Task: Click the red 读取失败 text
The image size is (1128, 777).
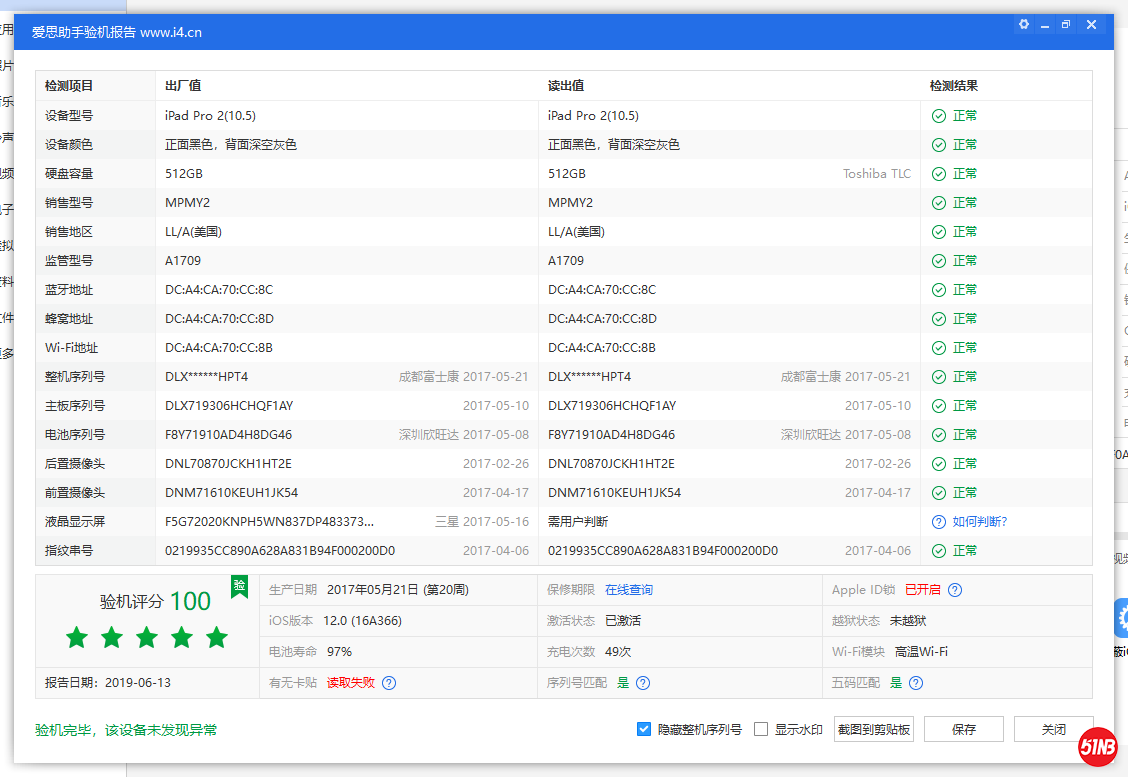Action: [350, 683]
